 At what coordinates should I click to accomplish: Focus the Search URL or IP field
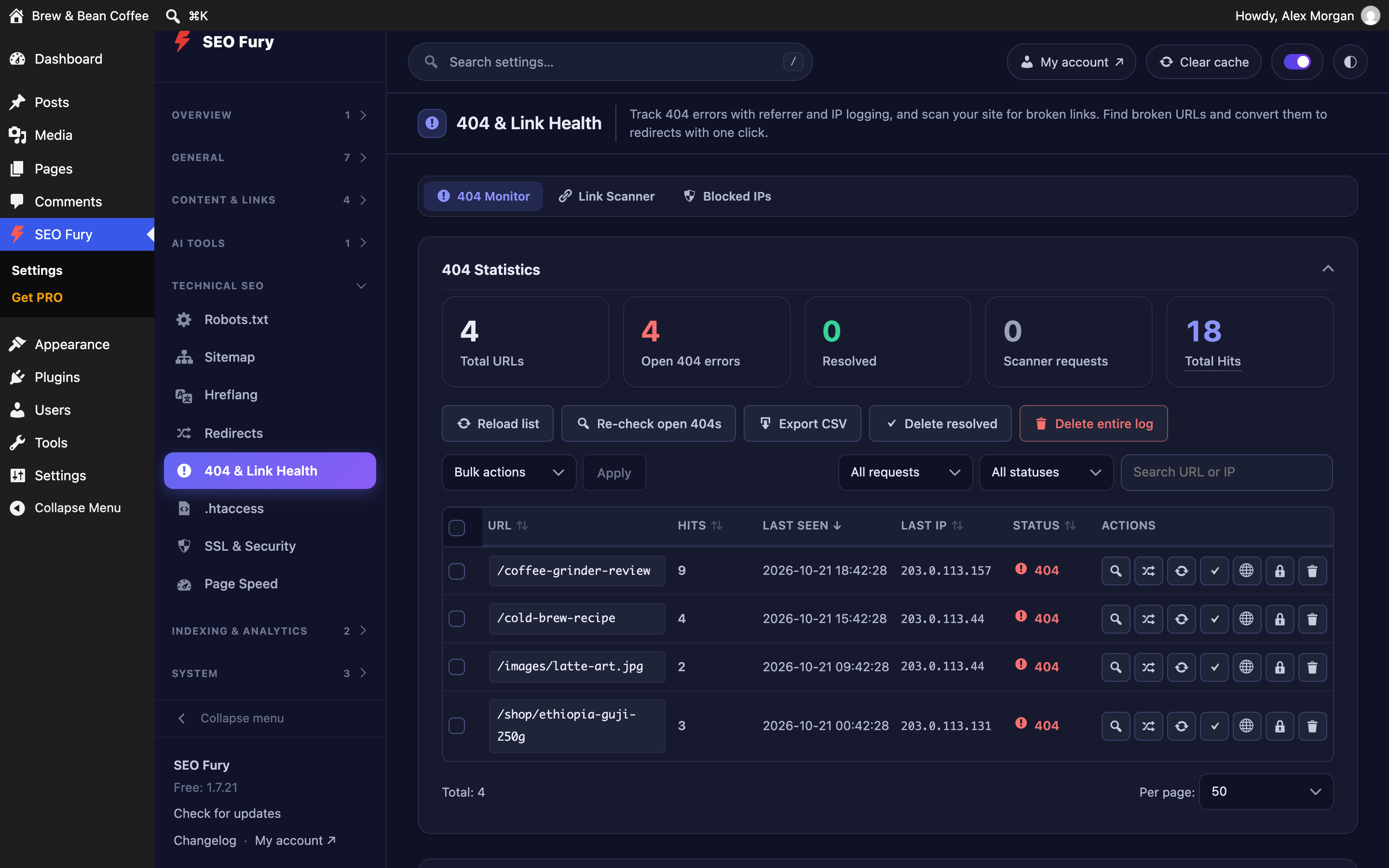(1226, 473)
